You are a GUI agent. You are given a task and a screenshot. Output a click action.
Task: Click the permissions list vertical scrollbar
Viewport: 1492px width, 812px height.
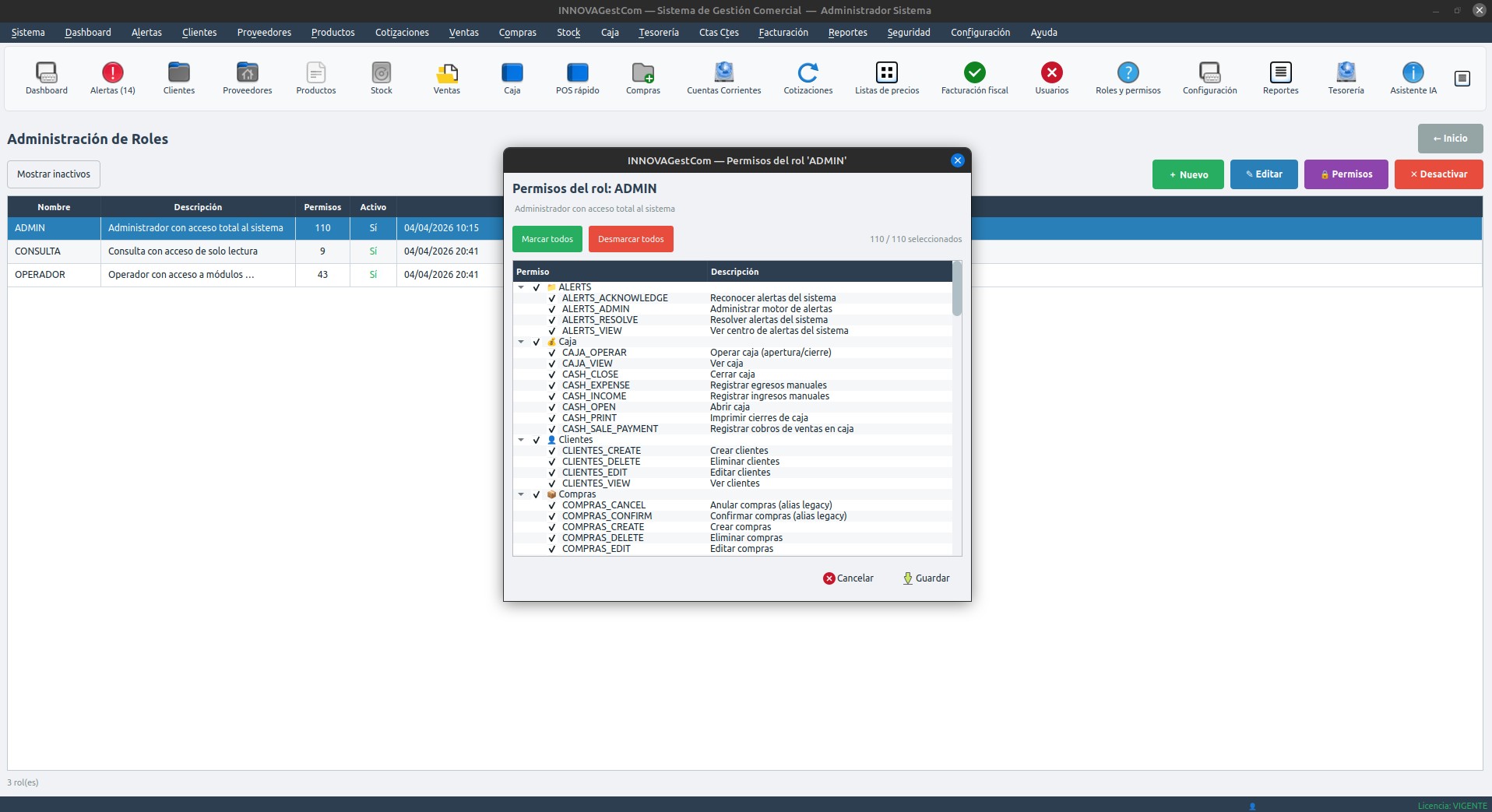pos(957,289)
